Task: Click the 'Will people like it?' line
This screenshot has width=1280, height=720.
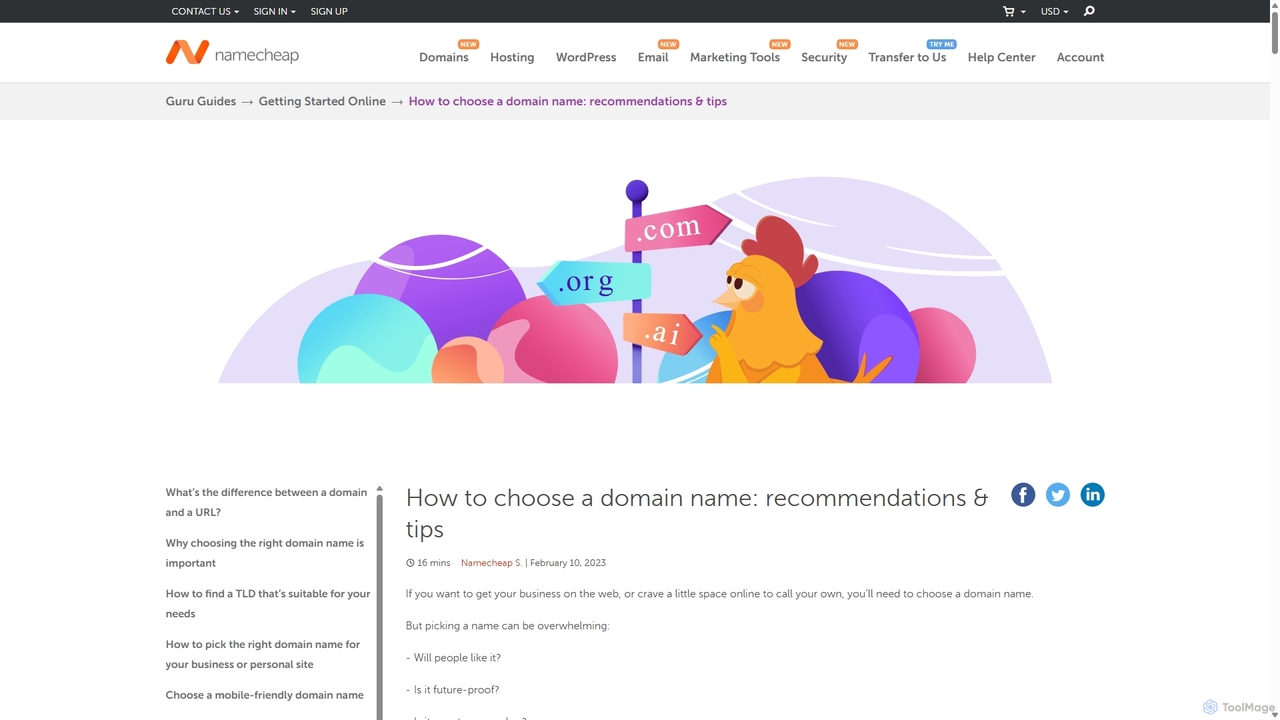Action: click(453, 658)
